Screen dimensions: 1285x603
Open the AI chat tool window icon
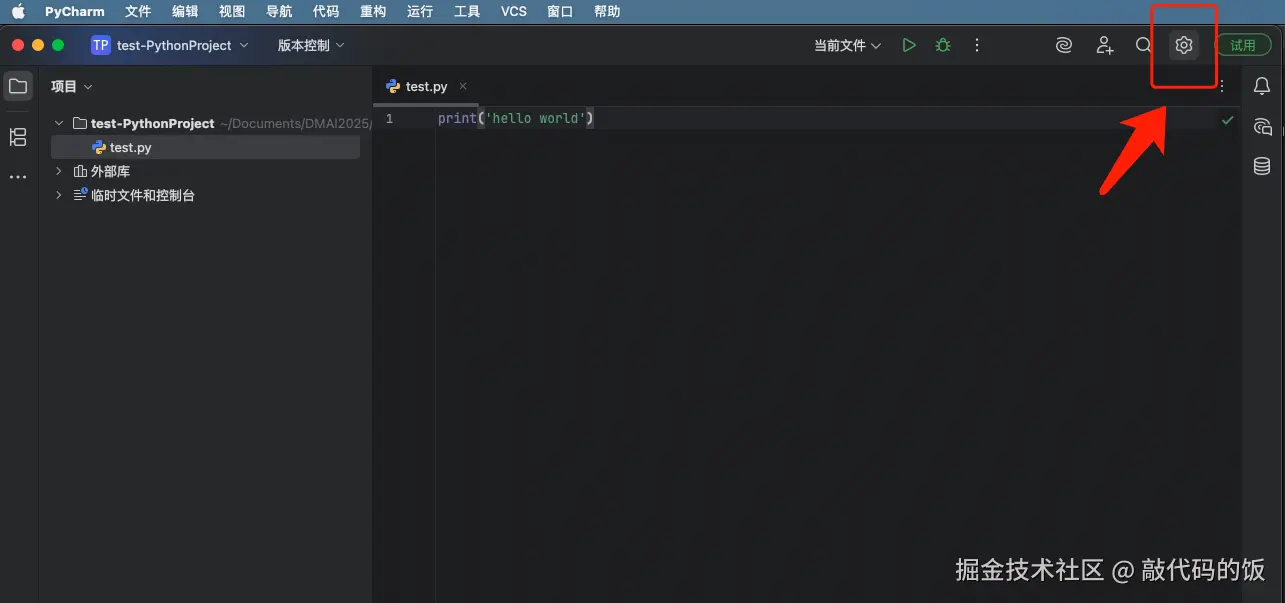[x=1262, y=126]
